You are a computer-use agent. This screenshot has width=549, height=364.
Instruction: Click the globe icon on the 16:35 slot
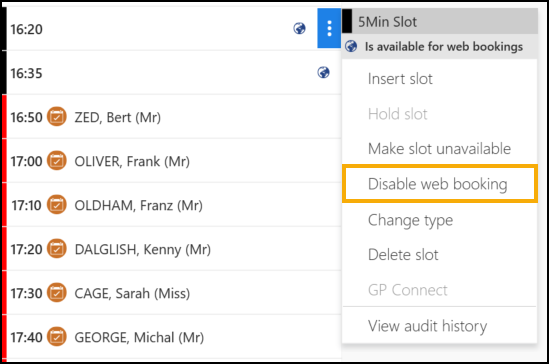pos(323,72)
